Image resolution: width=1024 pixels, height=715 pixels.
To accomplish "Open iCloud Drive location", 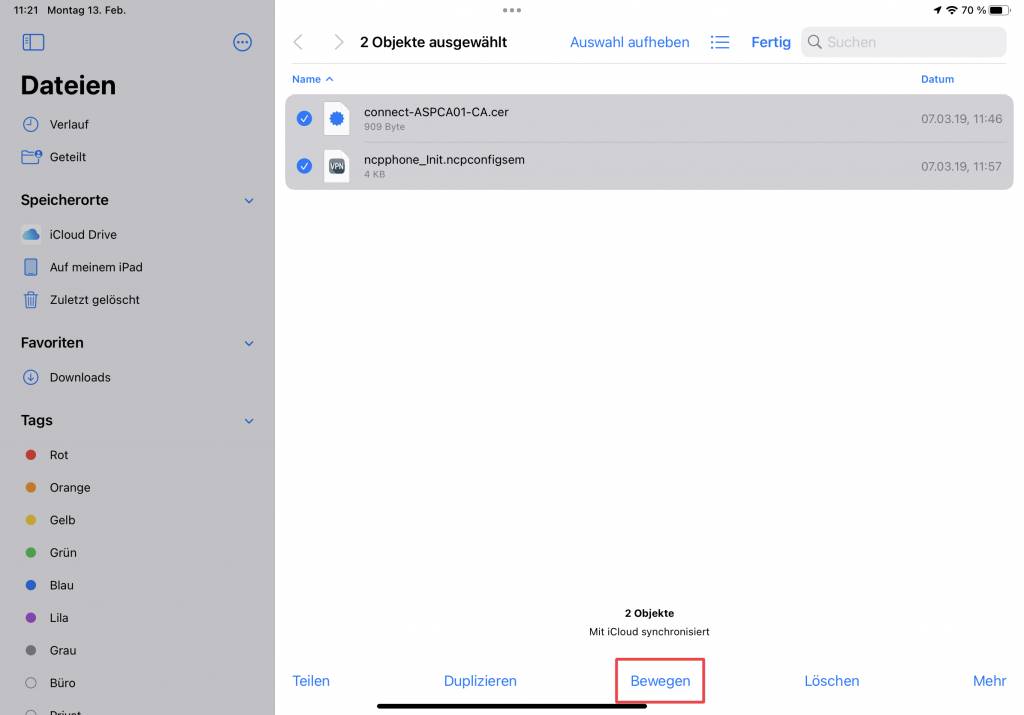I will pos(82,235).
